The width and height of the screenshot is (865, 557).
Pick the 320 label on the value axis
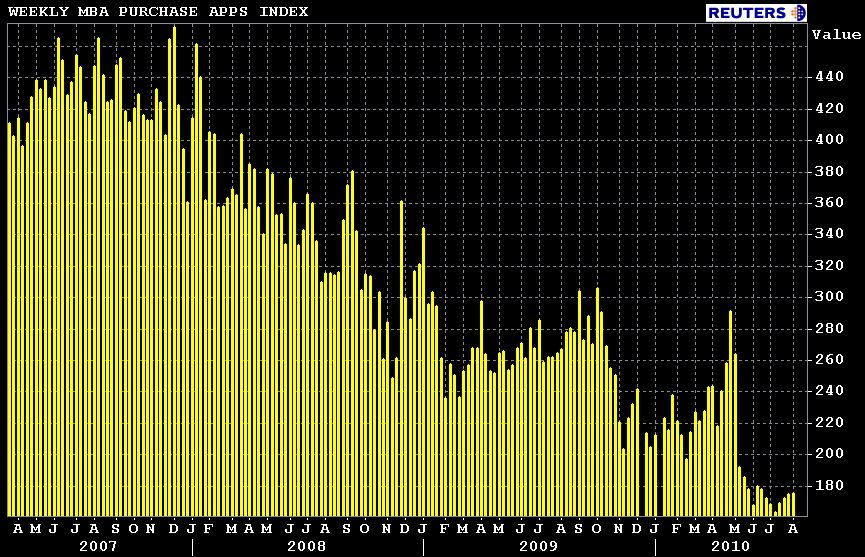(828, 265)
